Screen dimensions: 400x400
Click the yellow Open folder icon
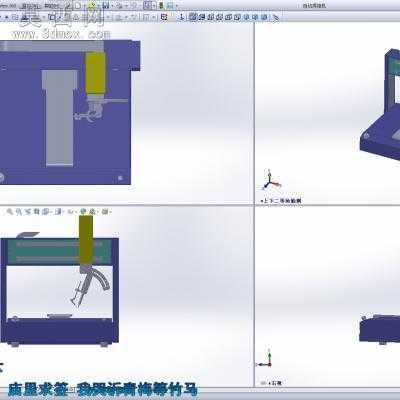(91, 5)
